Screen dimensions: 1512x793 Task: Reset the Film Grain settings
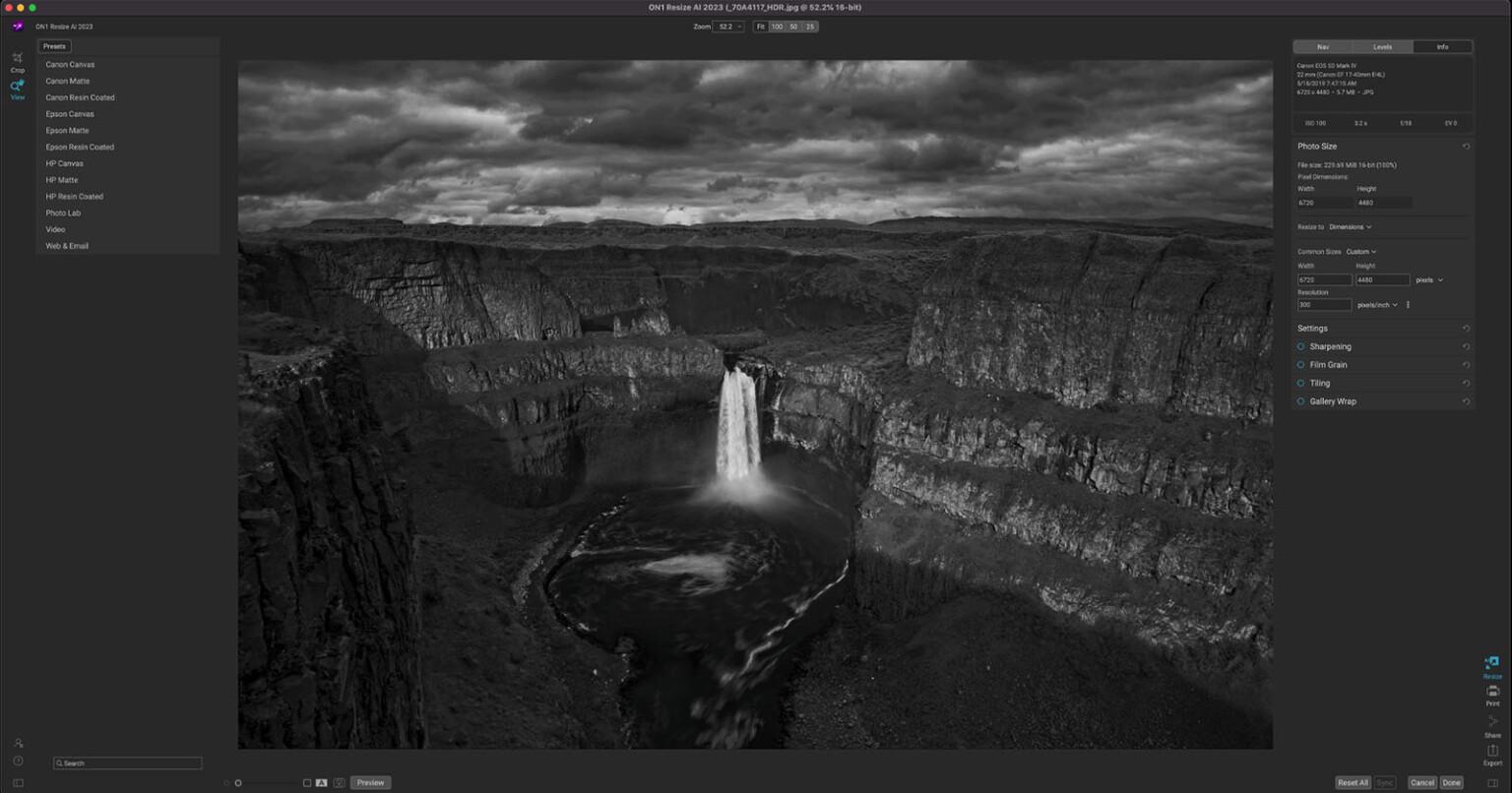point(1466,364)
